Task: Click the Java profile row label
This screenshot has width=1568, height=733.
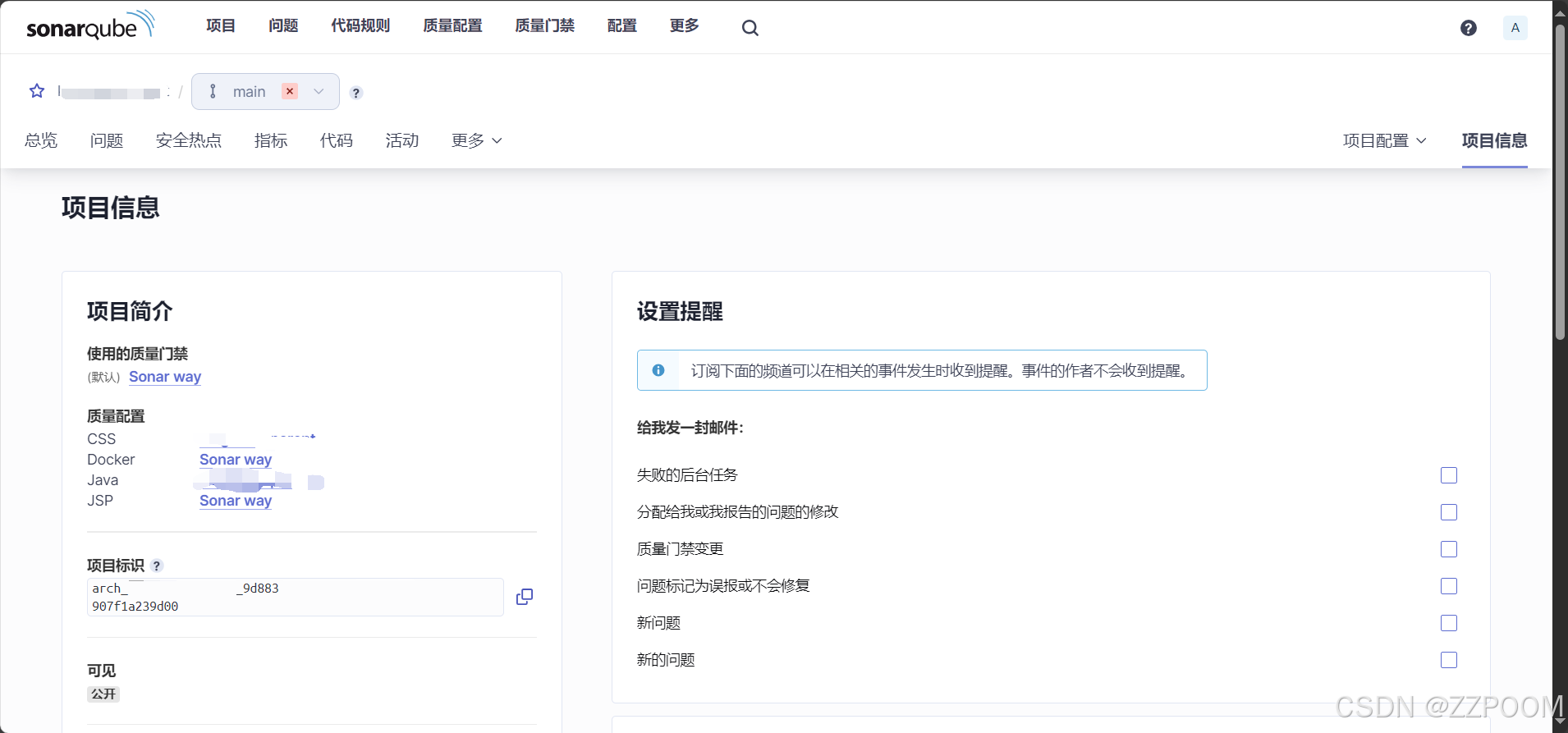Action: click(x=103, y=480)
